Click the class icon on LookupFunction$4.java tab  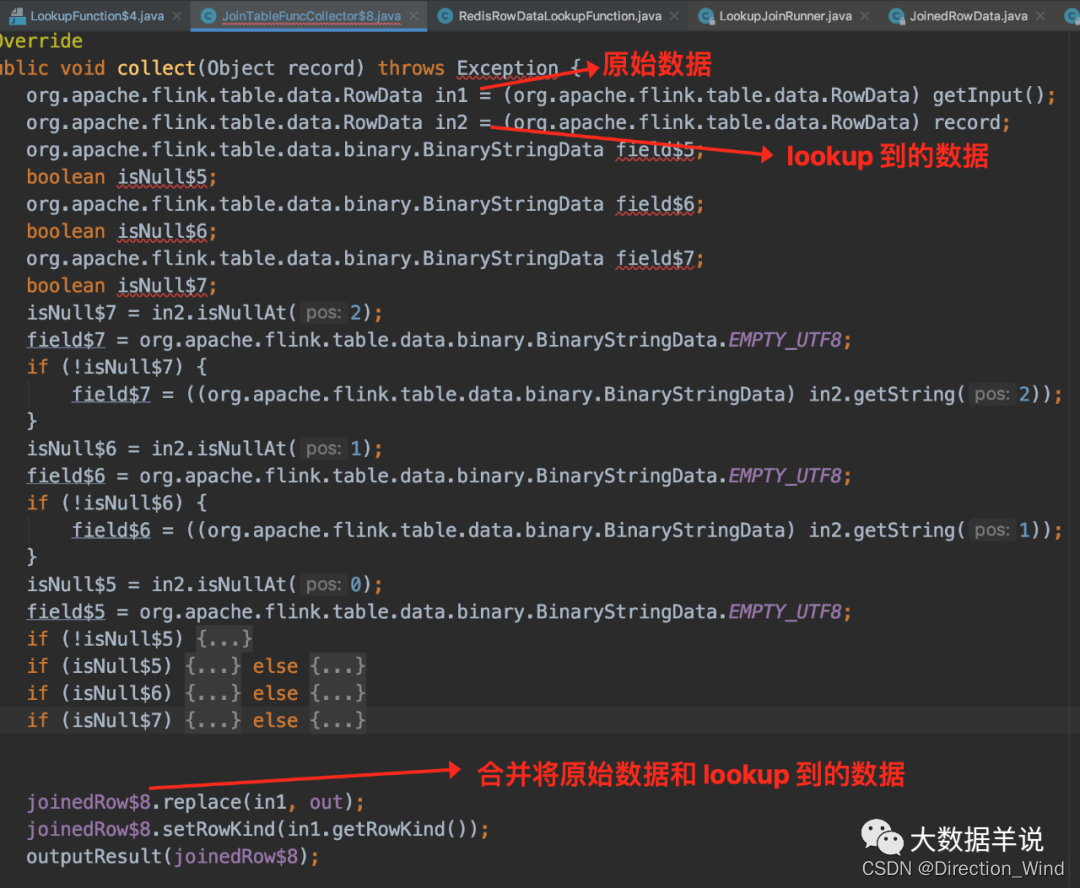15,16
